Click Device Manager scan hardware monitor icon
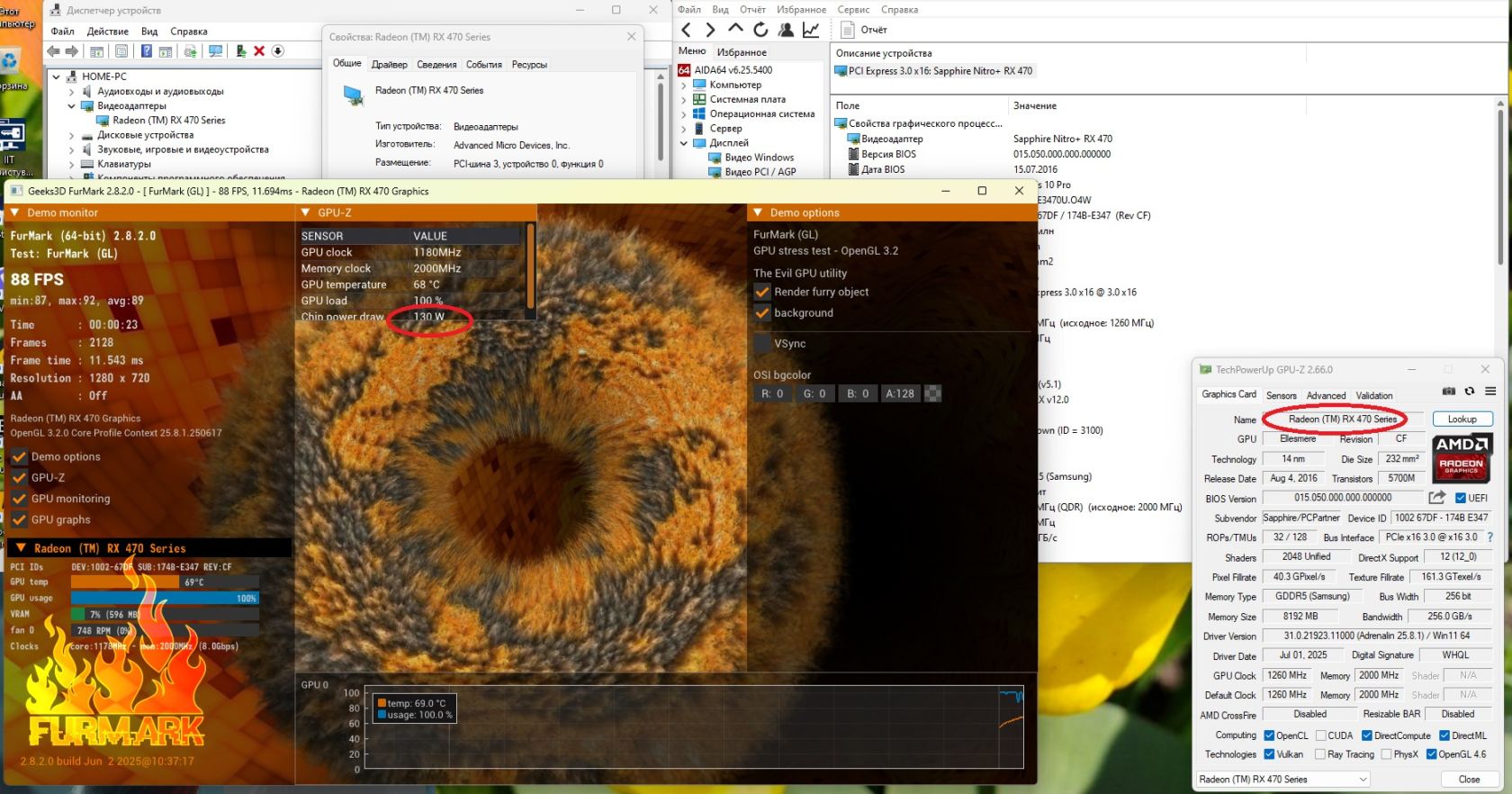Screen dimensions: 1512x794 pos(216,51)
